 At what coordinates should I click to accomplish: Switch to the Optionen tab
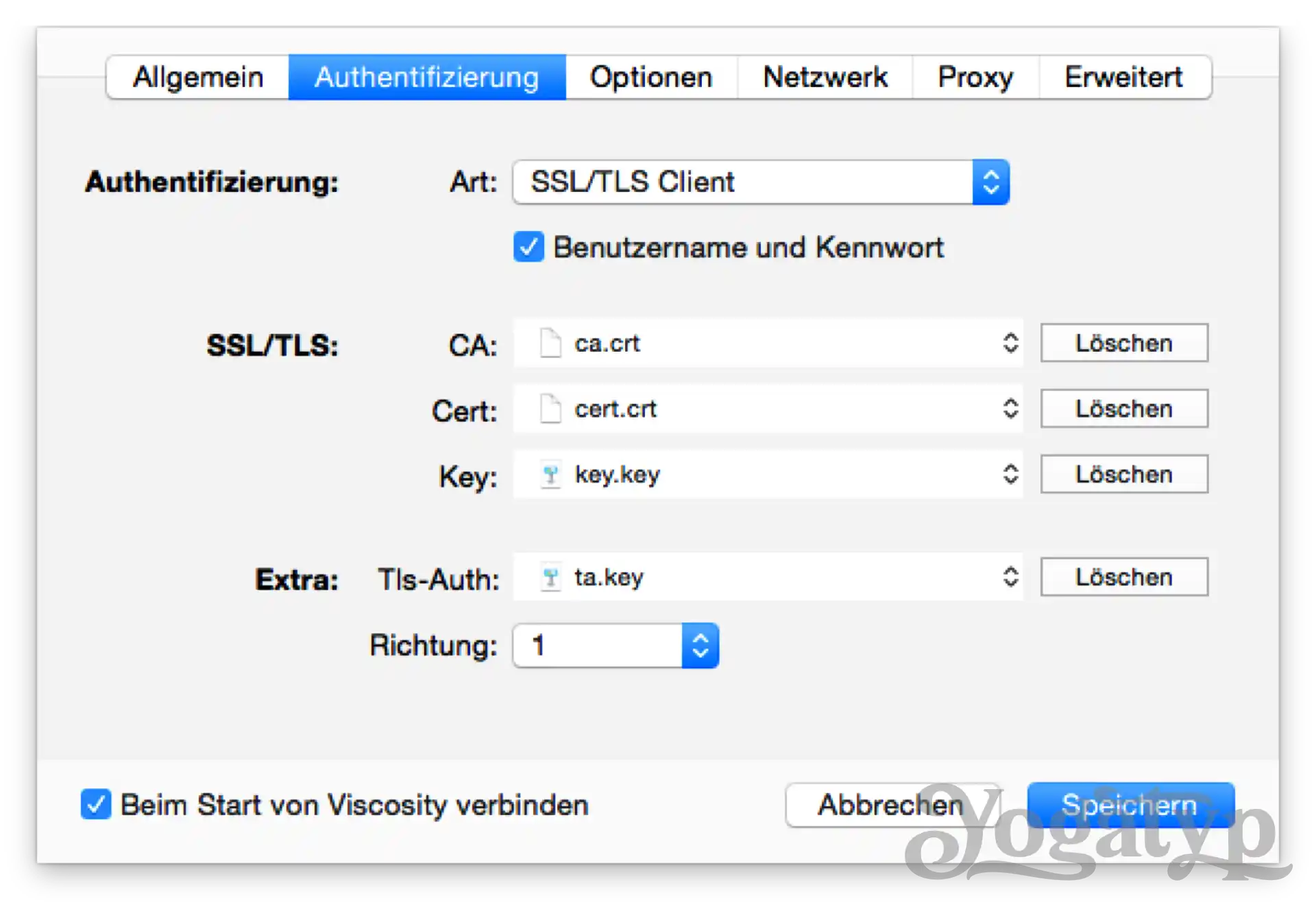(651, 77)
